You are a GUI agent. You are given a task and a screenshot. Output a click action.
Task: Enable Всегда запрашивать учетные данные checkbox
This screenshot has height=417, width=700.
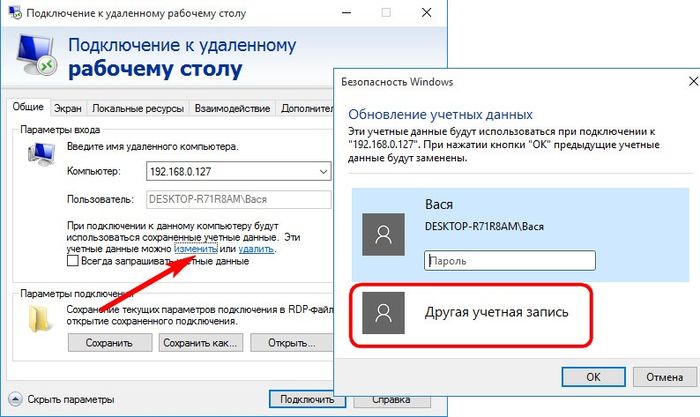pos(72,261)
